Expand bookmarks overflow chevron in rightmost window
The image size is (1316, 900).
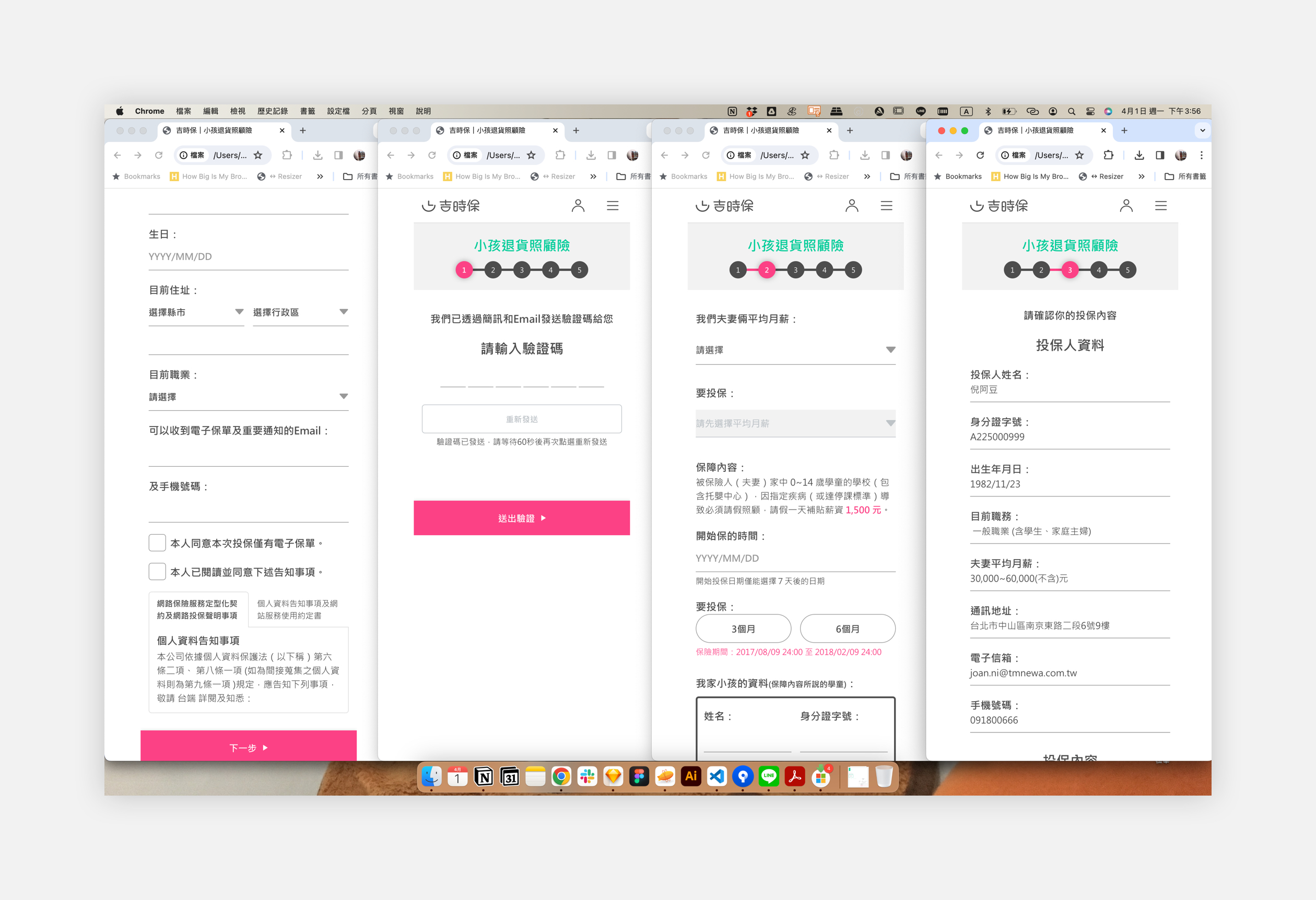(x=1142, y=176)
